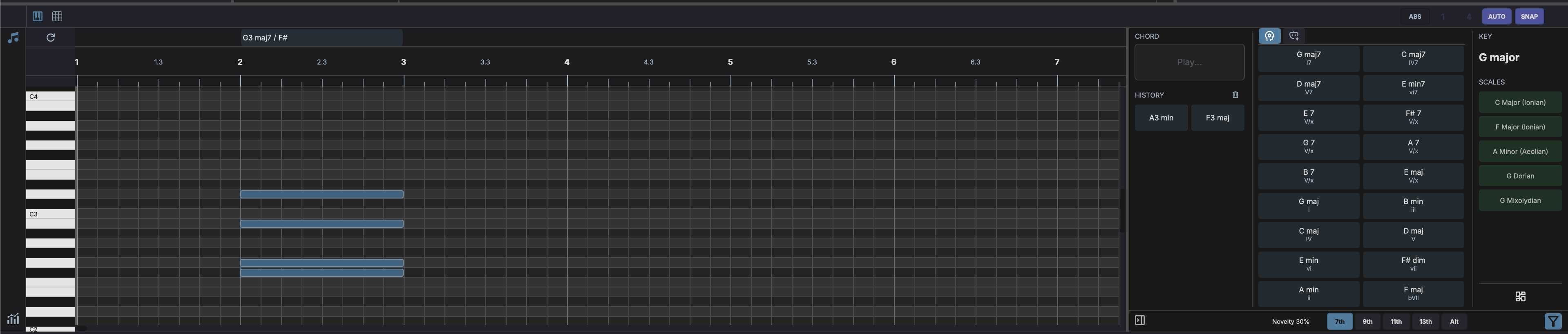Click the C4 piano key

(x=51, y=96)
